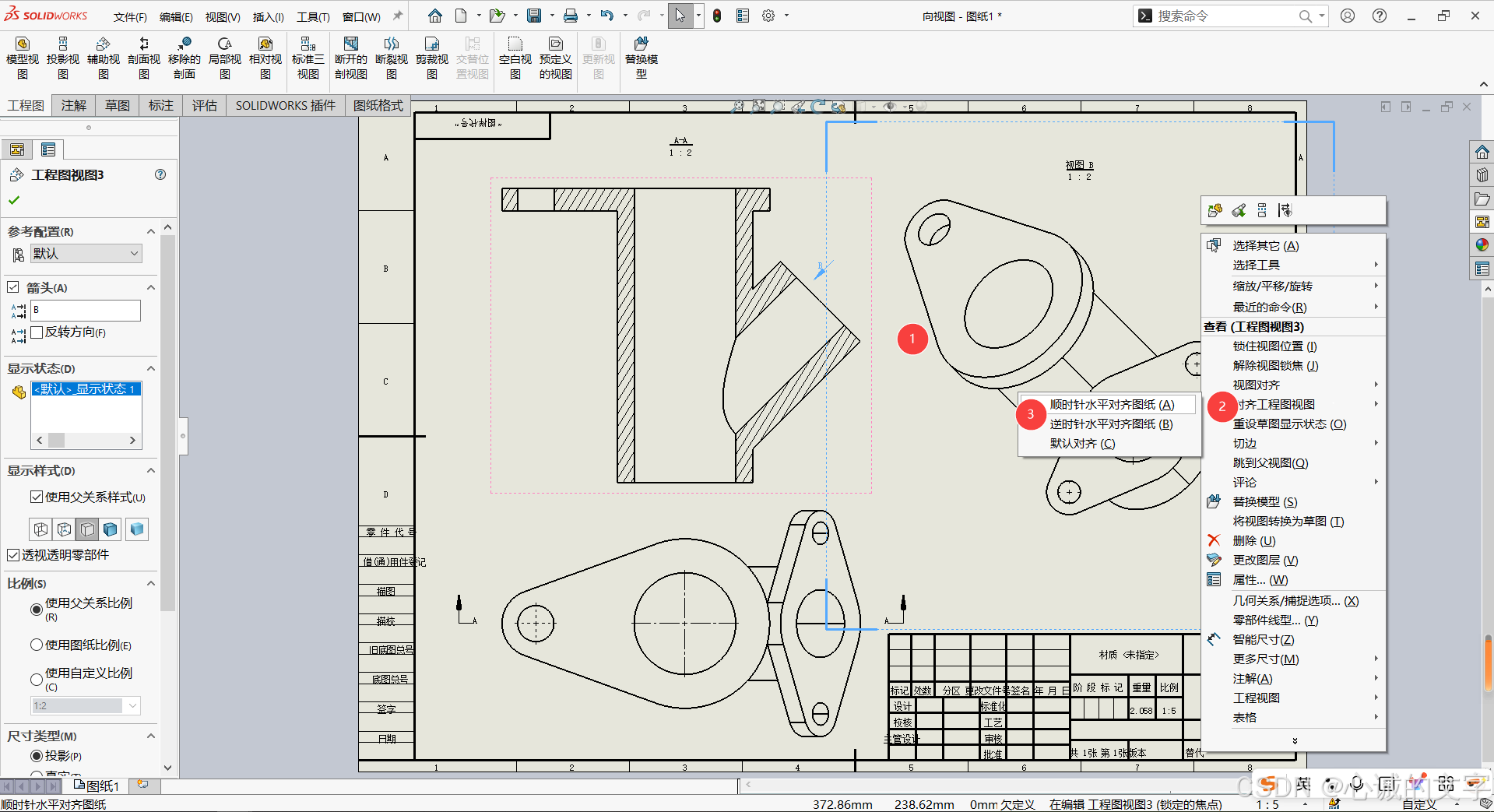Select Broken-out Section (断开的剖视图) tool
Viewport: 1494px width, 812px height.
[x=351, y=58]
